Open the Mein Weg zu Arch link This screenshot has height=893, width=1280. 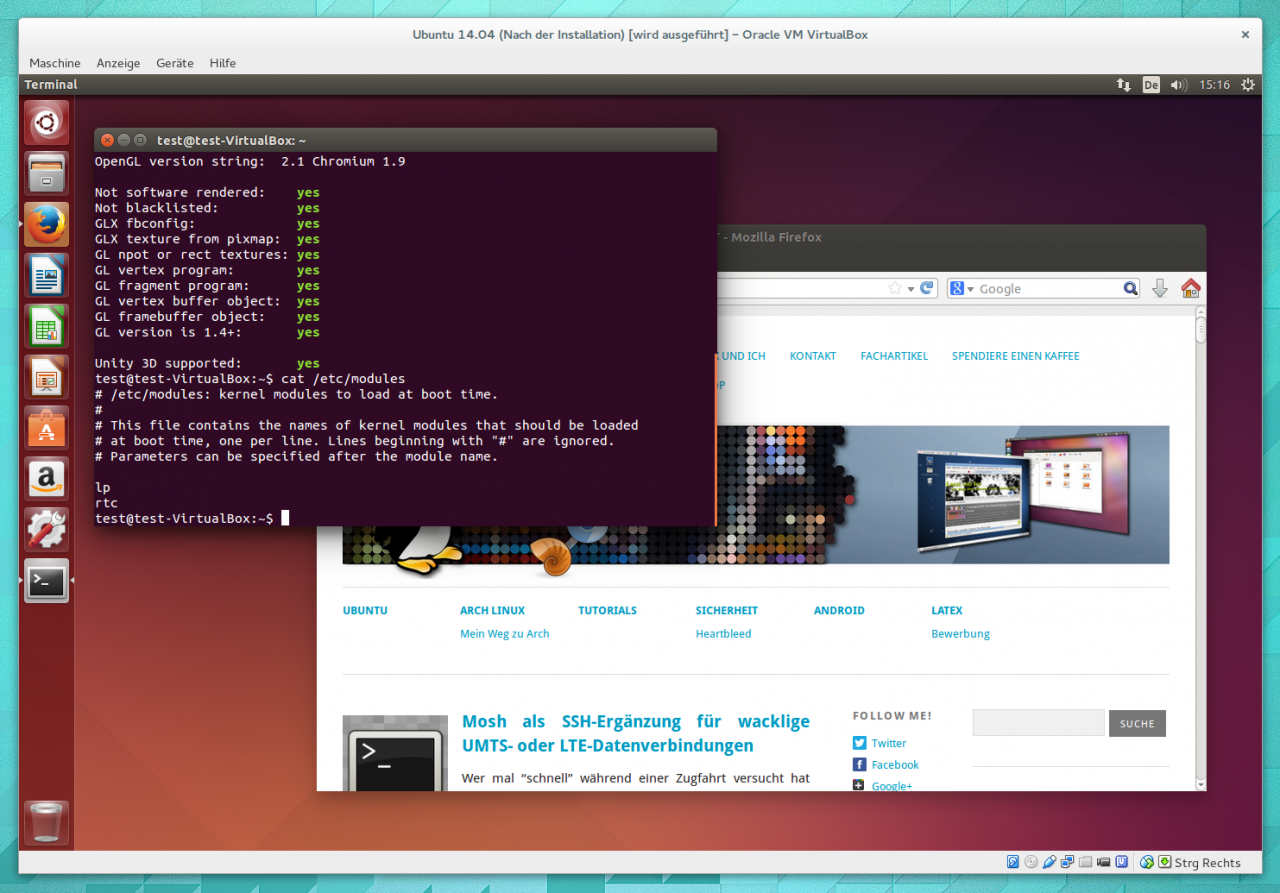pos(504,633)
